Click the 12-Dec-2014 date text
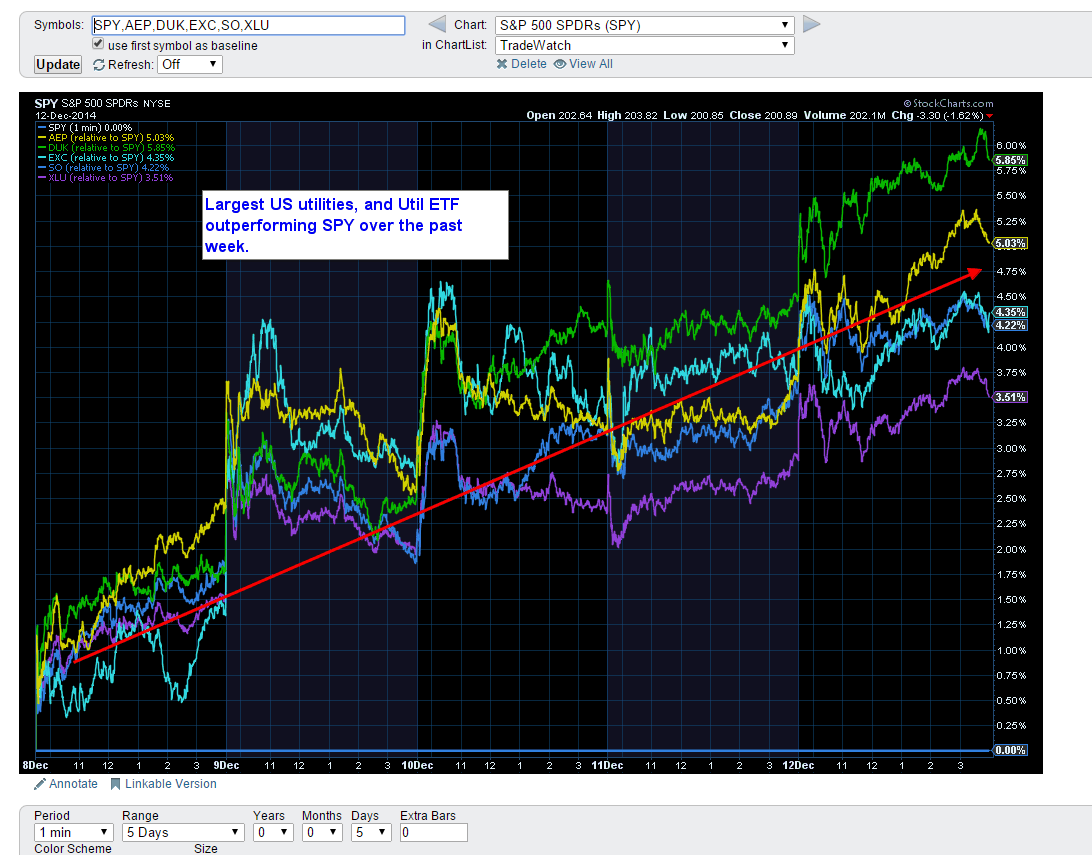The image size is (1092, 855). click(65, 116)
